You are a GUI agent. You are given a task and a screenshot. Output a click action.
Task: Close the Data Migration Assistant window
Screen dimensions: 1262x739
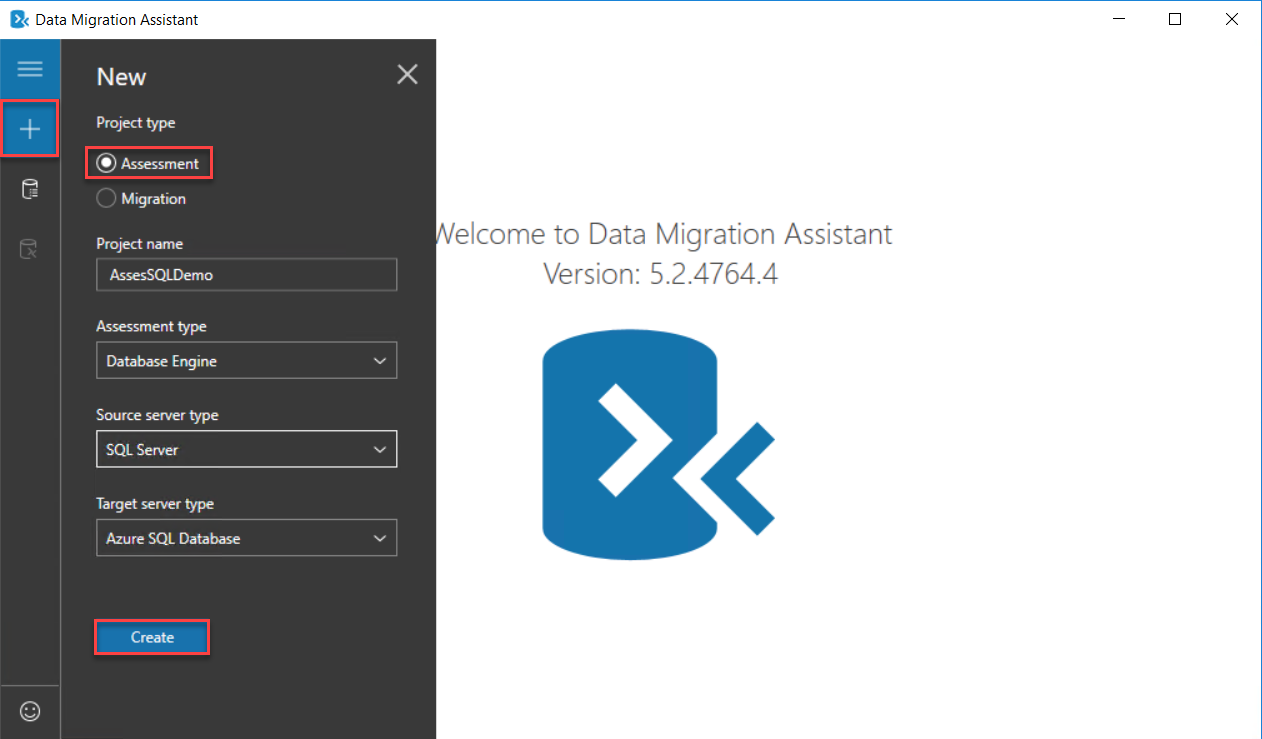coord(1232,19)
